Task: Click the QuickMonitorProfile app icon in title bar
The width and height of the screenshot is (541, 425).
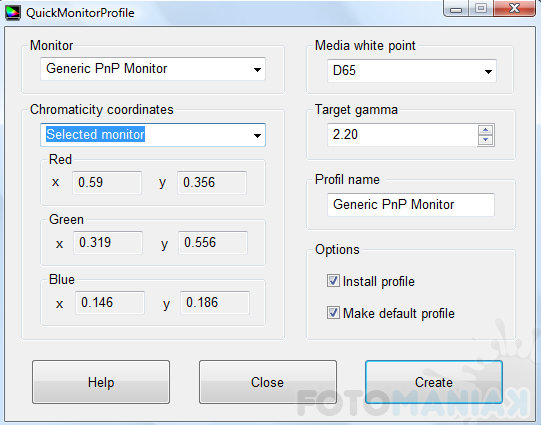Action: 13,13
